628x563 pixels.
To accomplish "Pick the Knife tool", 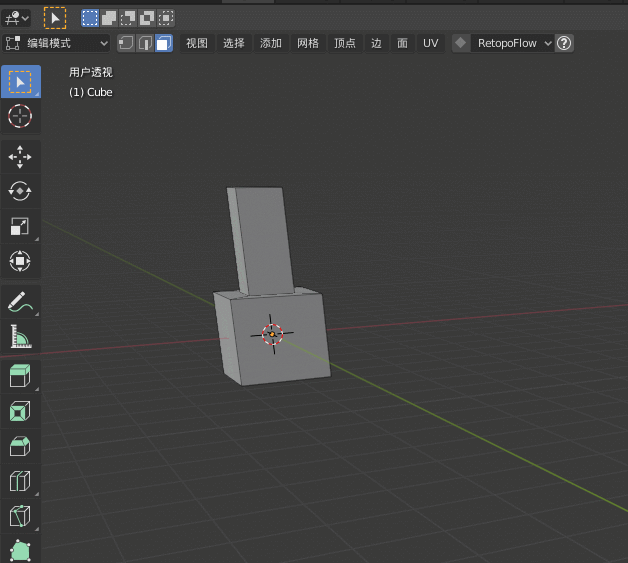I will (20, 516).
